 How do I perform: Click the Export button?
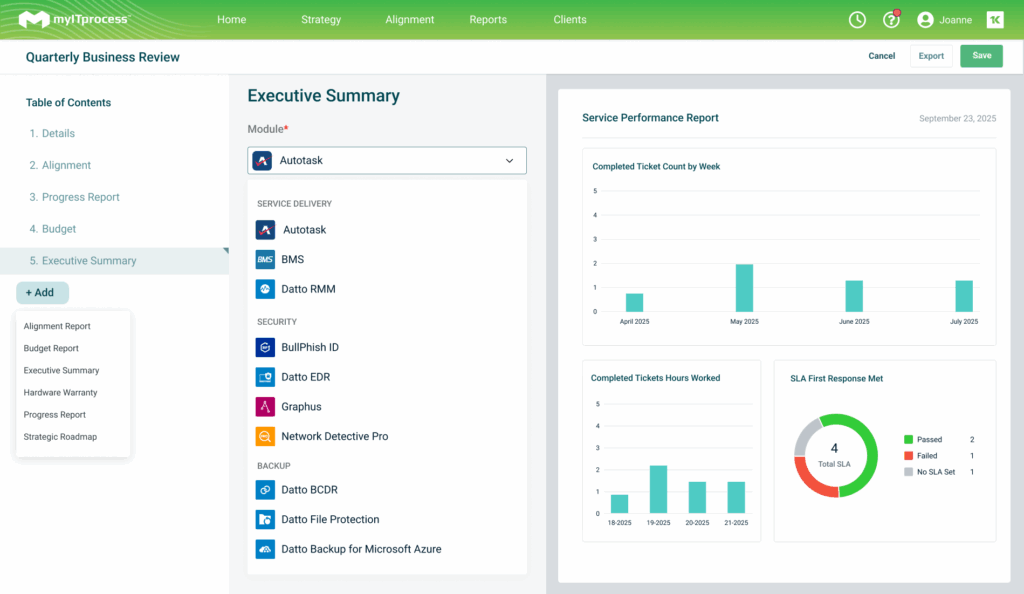click(931, 56)
